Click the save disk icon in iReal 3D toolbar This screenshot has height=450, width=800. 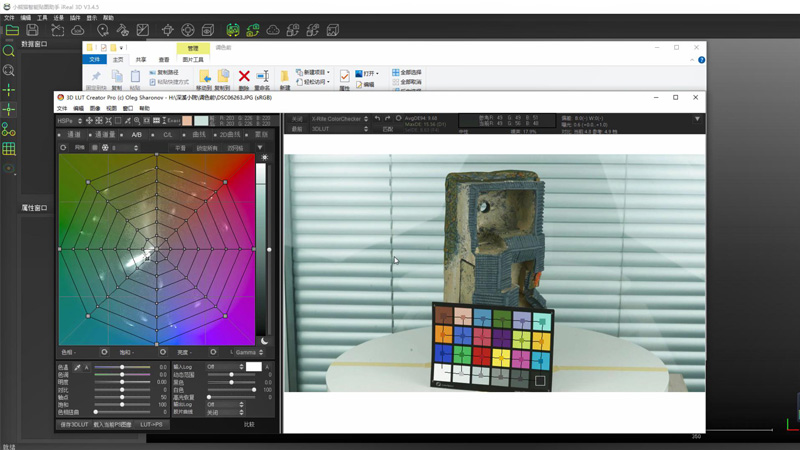(x=33, y=31)
